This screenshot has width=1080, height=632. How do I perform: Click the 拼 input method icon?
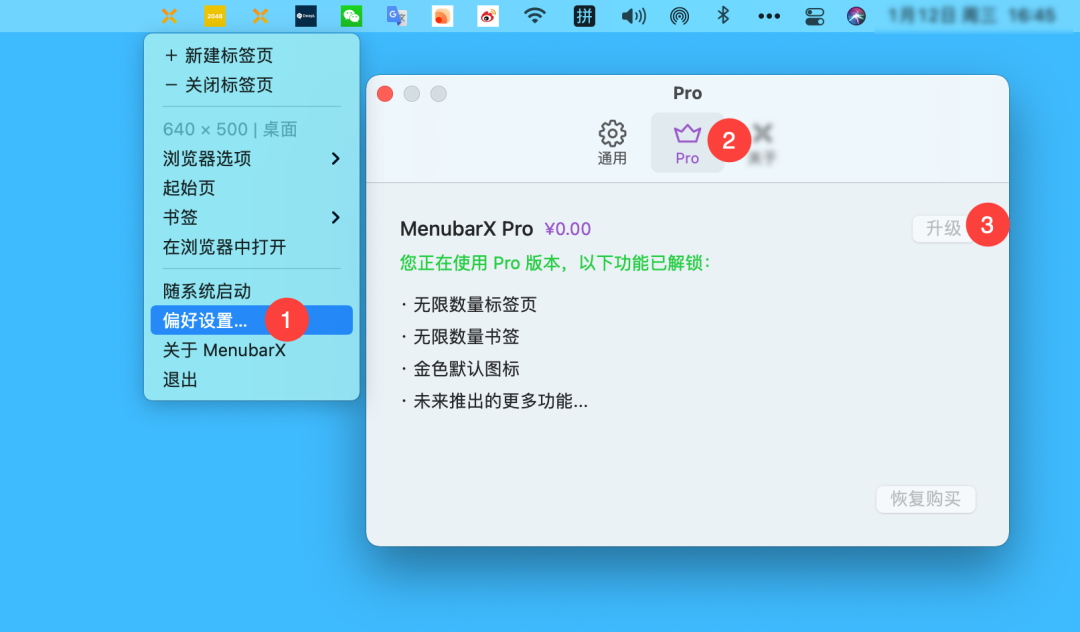pyautogui.click(x=584, y=16)
